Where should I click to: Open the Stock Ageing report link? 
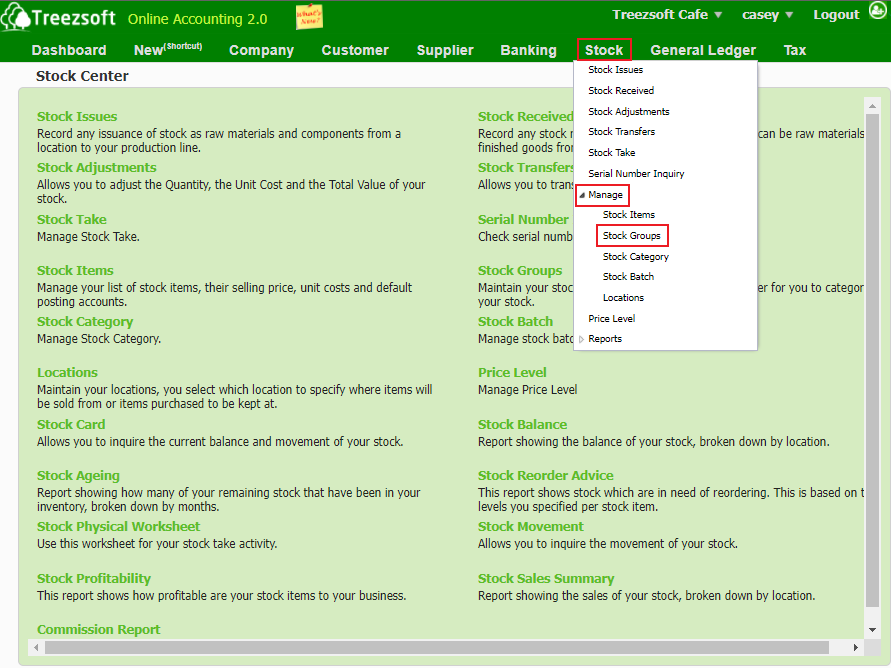click(78, 476)
